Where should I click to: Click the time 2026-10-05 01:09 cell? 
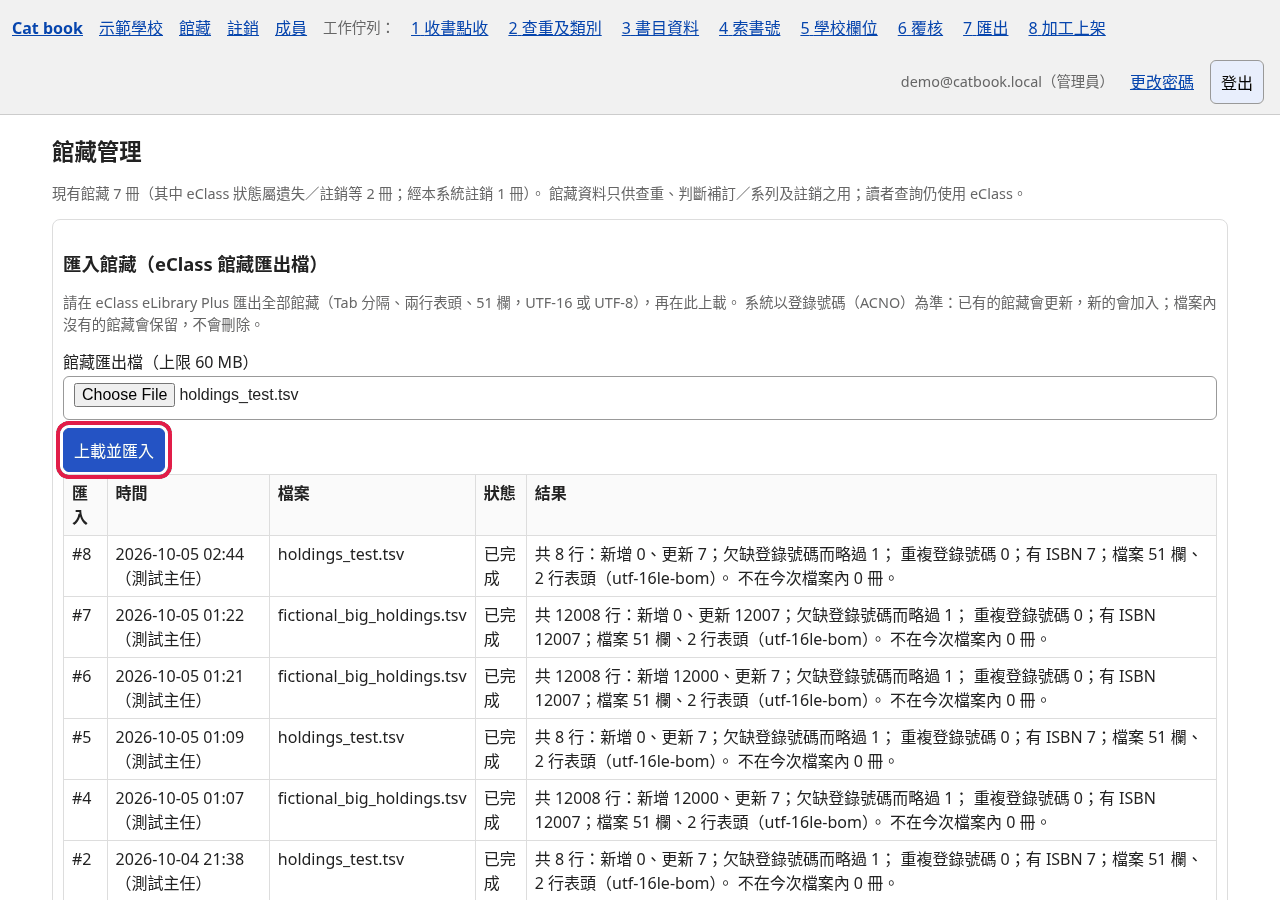[x=188, y=749]
